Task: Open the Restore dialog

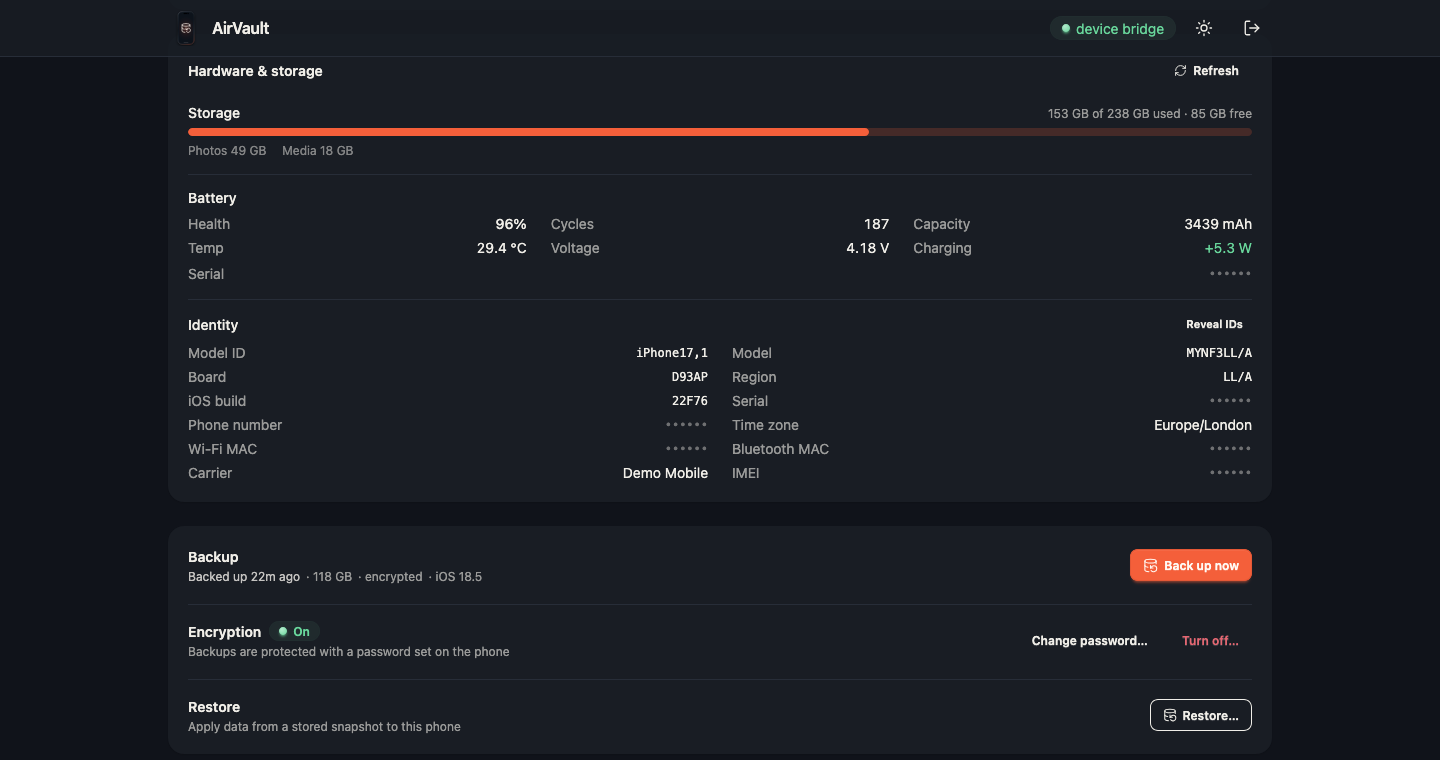Action: click(x=1201, y=716)
